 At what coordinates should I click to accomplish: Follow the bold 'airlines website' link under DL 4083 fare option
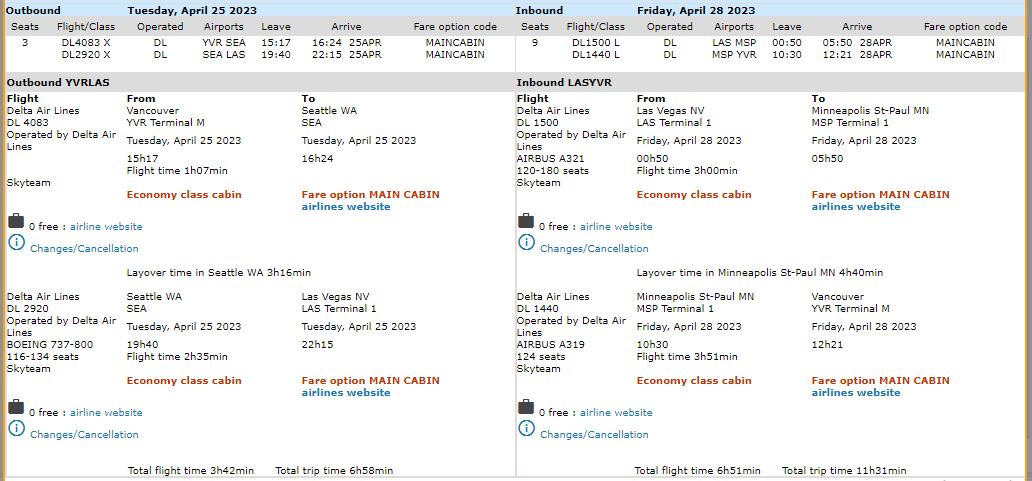[346, 207]
